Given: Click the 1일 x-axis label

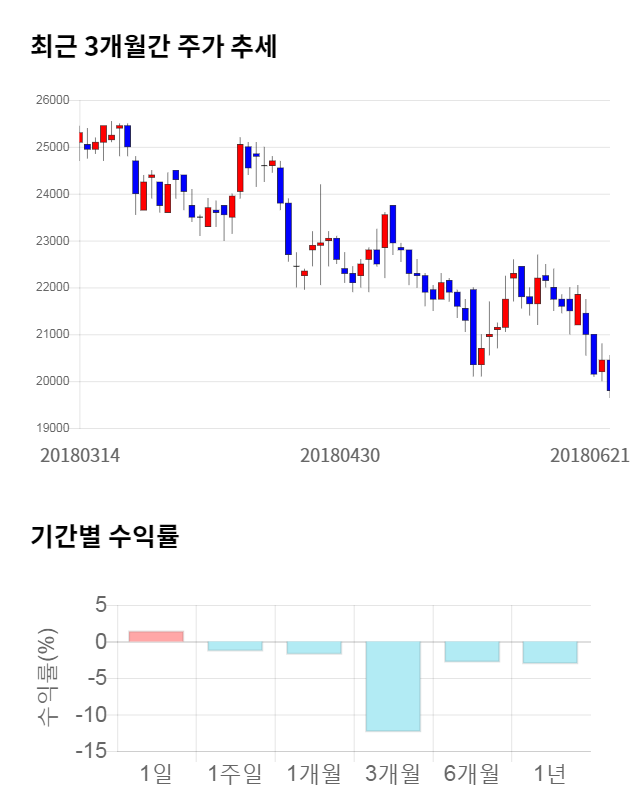Looking at the screenshot, I should point(156,773).
